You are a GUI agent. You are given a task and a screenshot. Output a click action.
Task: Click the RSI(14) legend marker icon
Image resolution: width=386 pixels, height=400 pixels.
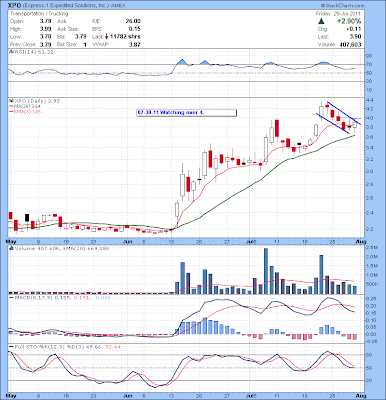[11, 52]
